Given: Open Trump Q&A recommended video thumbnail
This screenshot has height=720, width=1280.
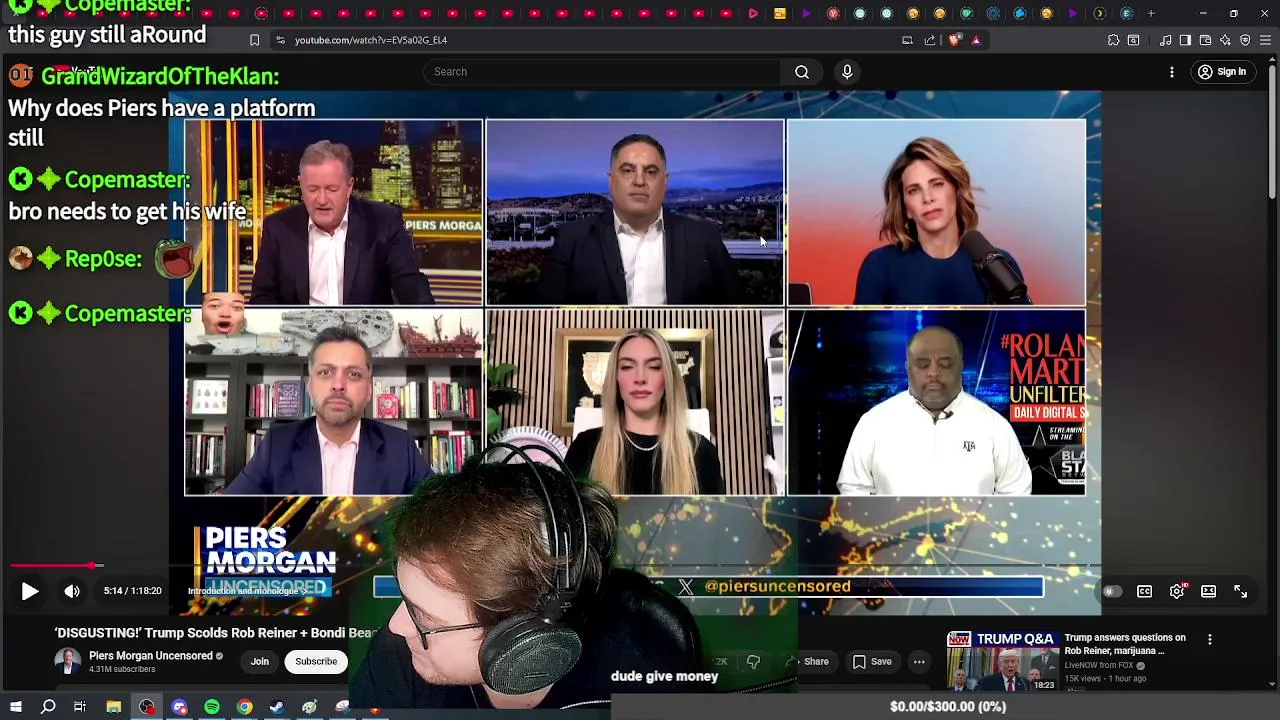Looking at the screenshot, I should [x=1001, y=661].
